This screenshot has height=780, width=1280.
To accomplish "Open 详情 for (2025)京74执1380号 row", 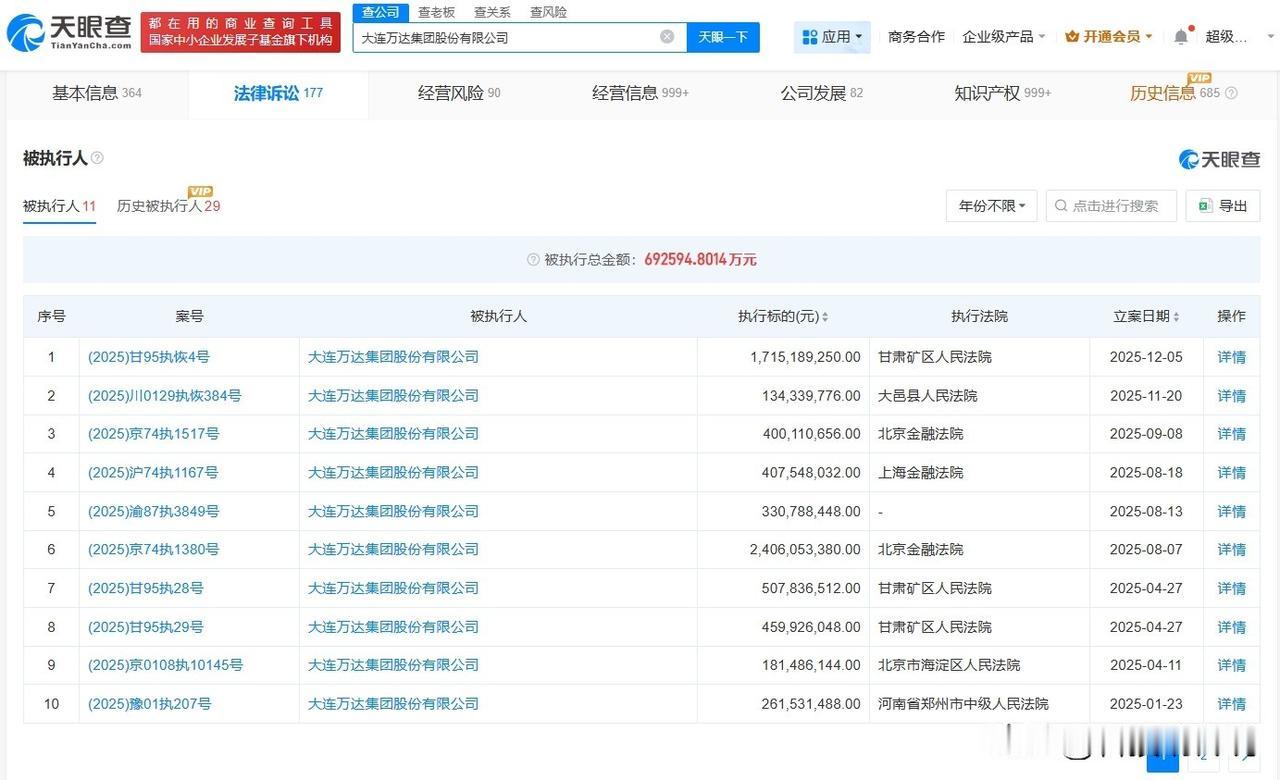I will (1231, 550).
